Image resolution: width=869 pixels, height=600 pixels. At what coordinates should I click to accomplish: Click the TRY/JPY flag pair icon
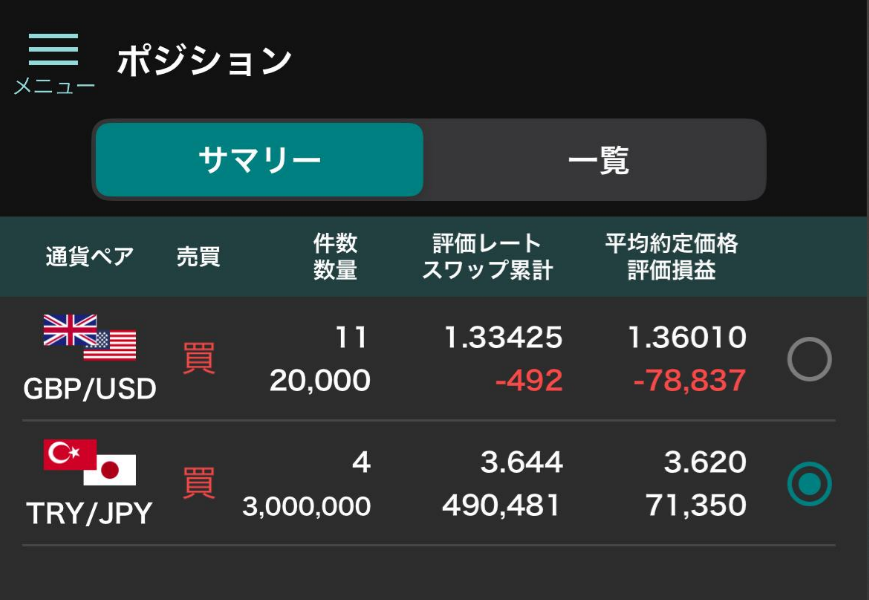tap(90, 462)
